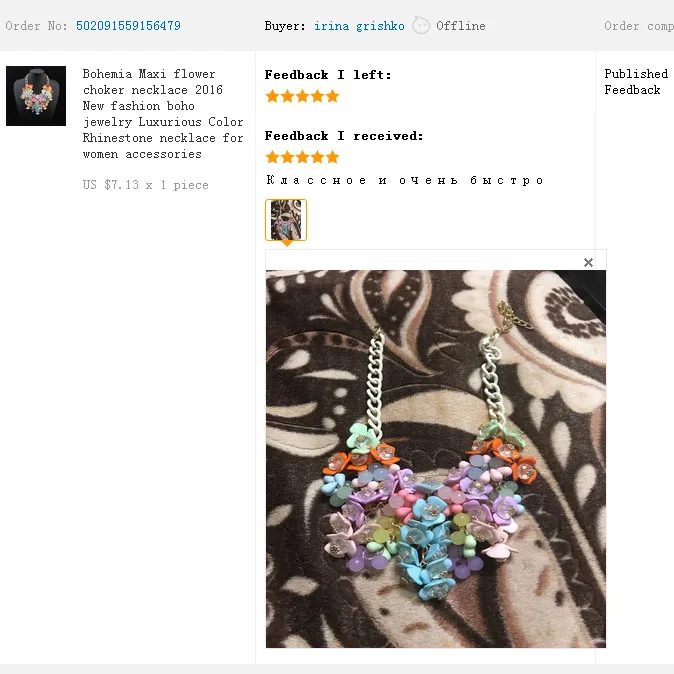Click middle star under Feedback I left
Viewport: 674px width, 674px height.
(302, 96)
